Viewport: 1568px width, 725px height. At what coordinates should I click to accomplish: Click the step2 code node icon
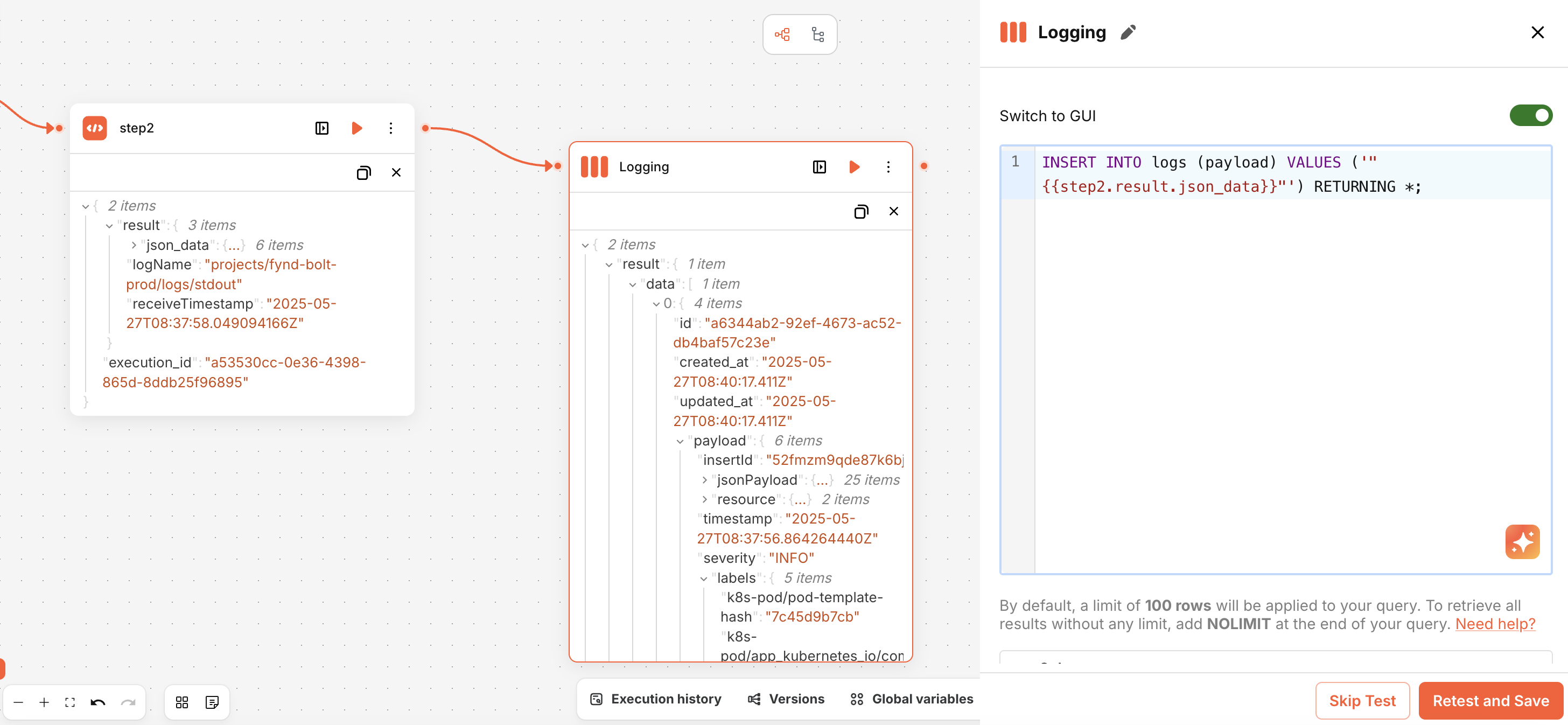pos(95,128)
